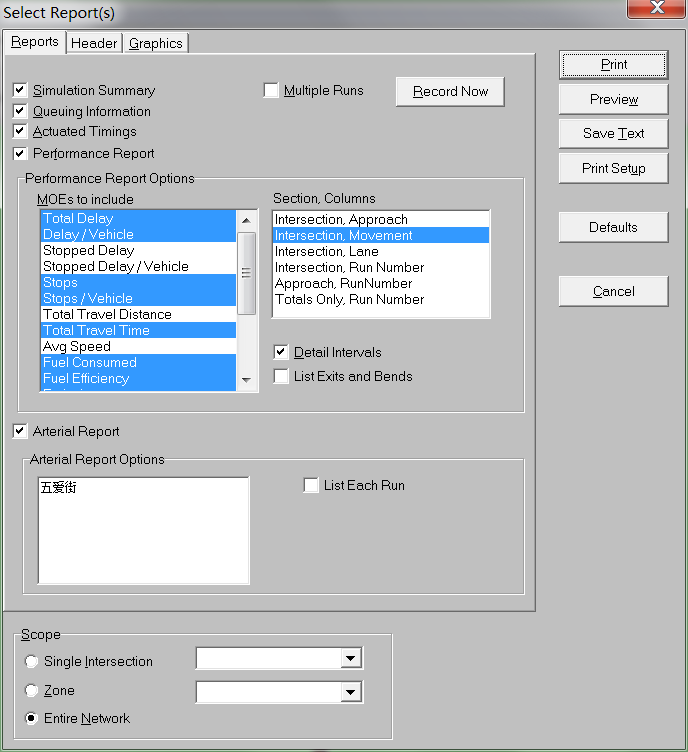Choose the Zone scope radio button
The height and width of the screenshot is (752, 688).
pos(32,690)
